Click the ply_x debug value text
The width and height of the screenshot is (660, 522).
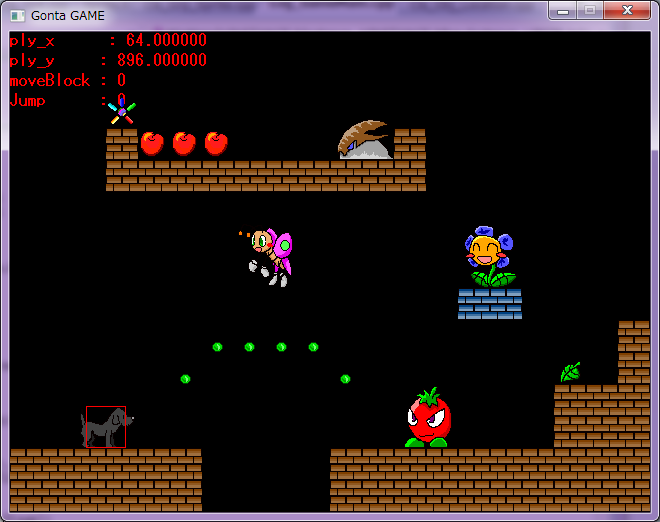click(166, 41)
